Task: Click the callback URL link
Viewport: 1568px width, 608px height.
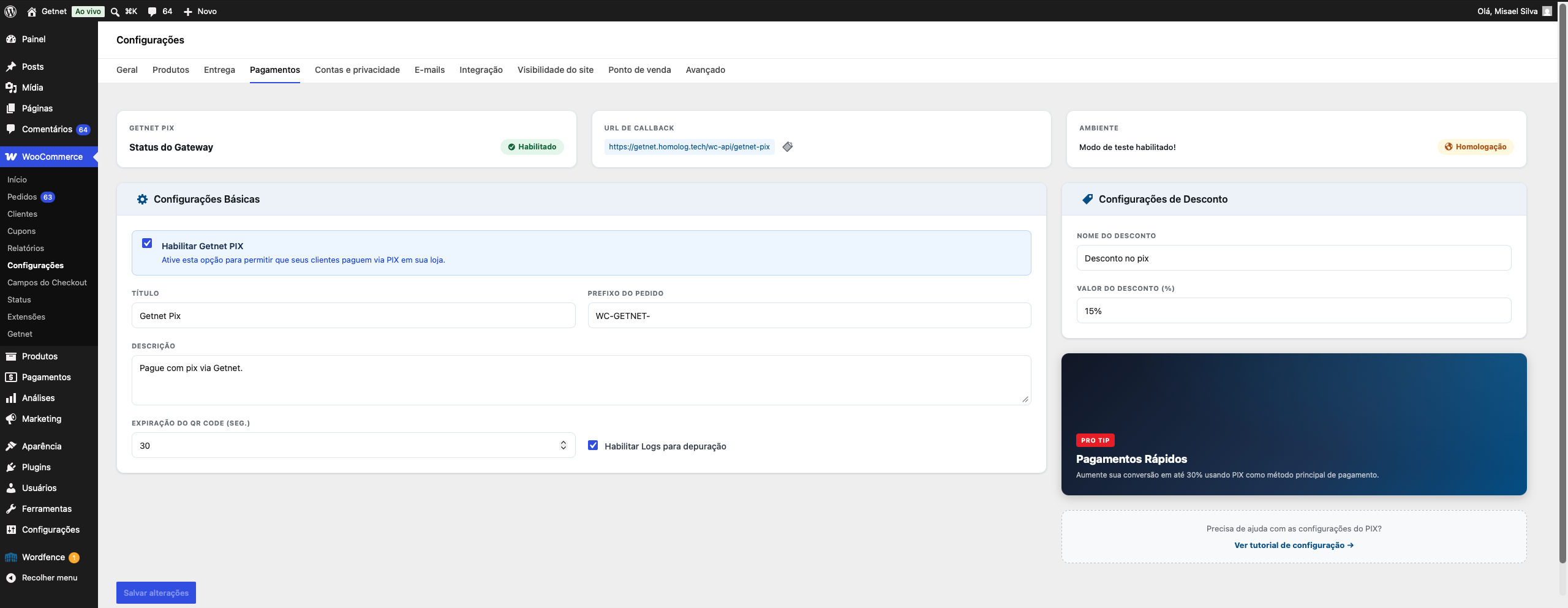Action: [689, 147]
